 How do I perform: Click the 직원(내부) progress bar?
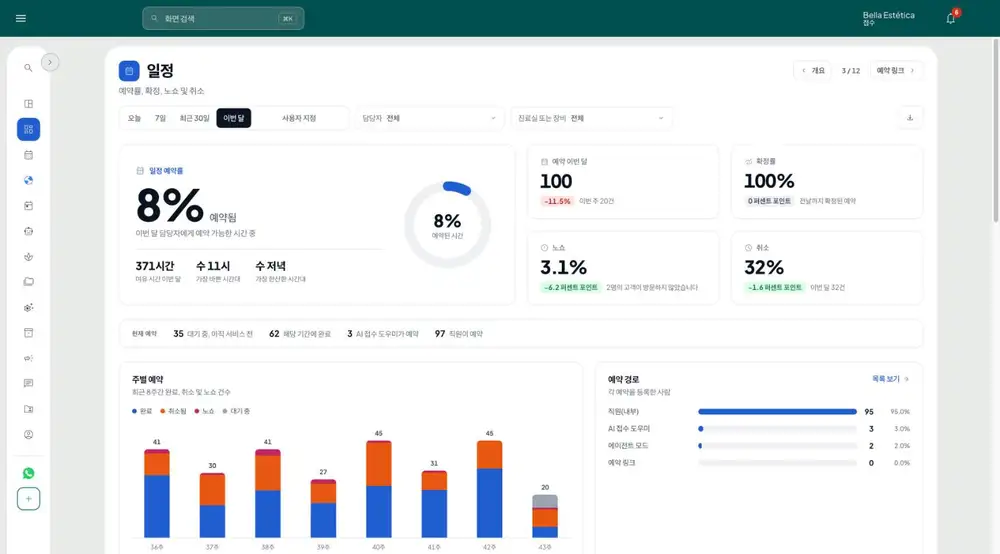point(777,412)
